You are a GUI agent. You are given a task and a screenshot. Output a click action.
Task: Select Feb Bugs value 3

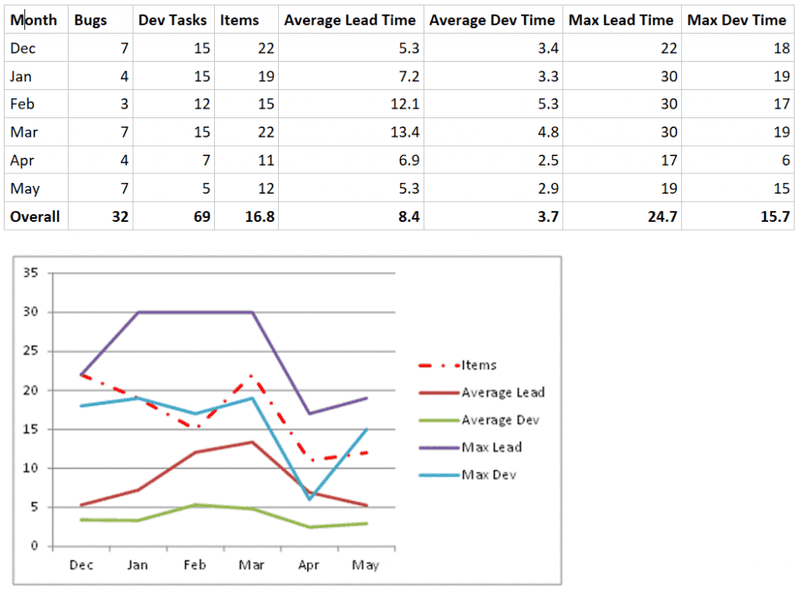pos(101,104)
